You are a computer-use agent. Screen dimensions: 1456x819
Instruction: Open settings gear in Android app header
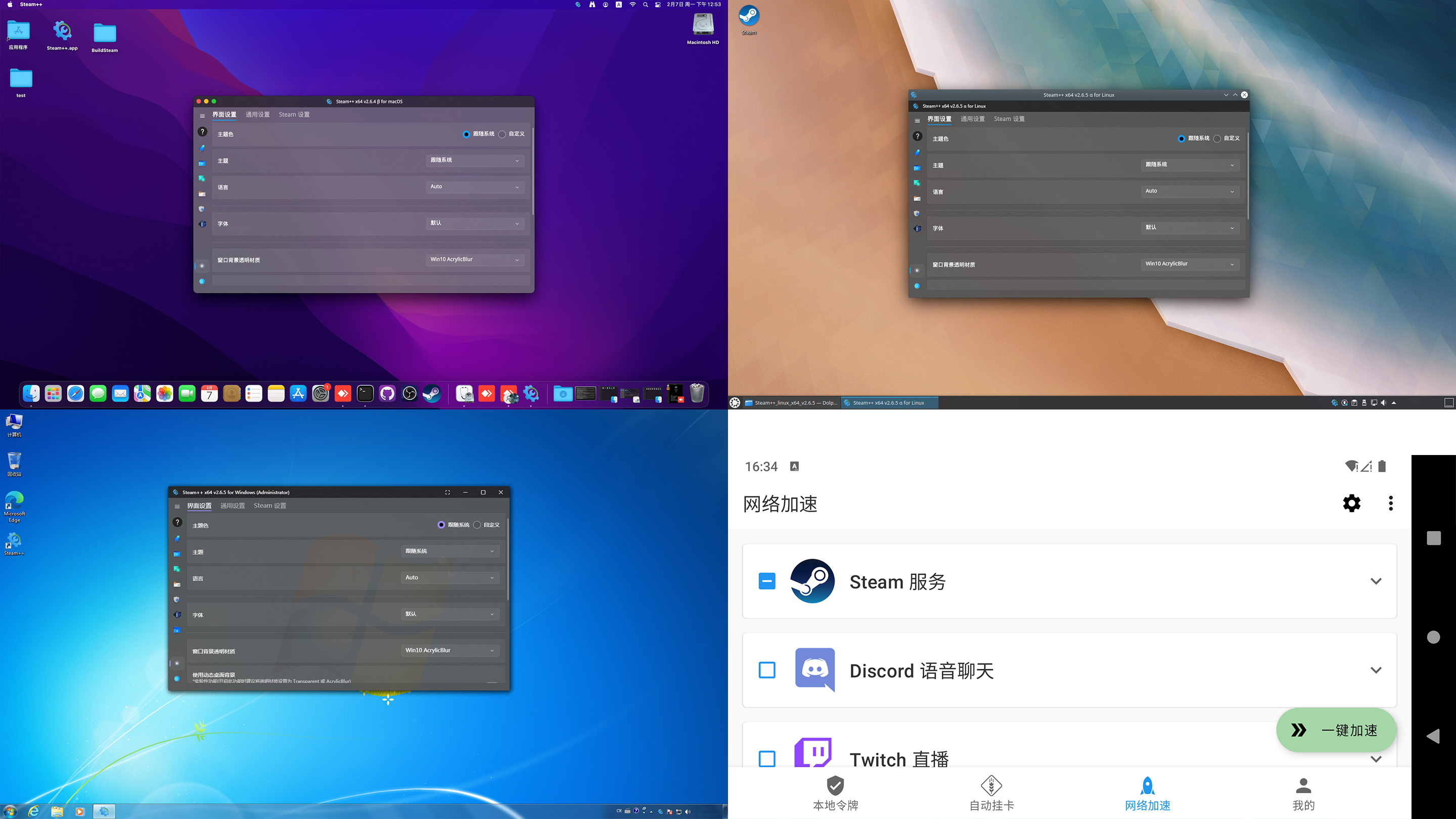click(1351, 503)
